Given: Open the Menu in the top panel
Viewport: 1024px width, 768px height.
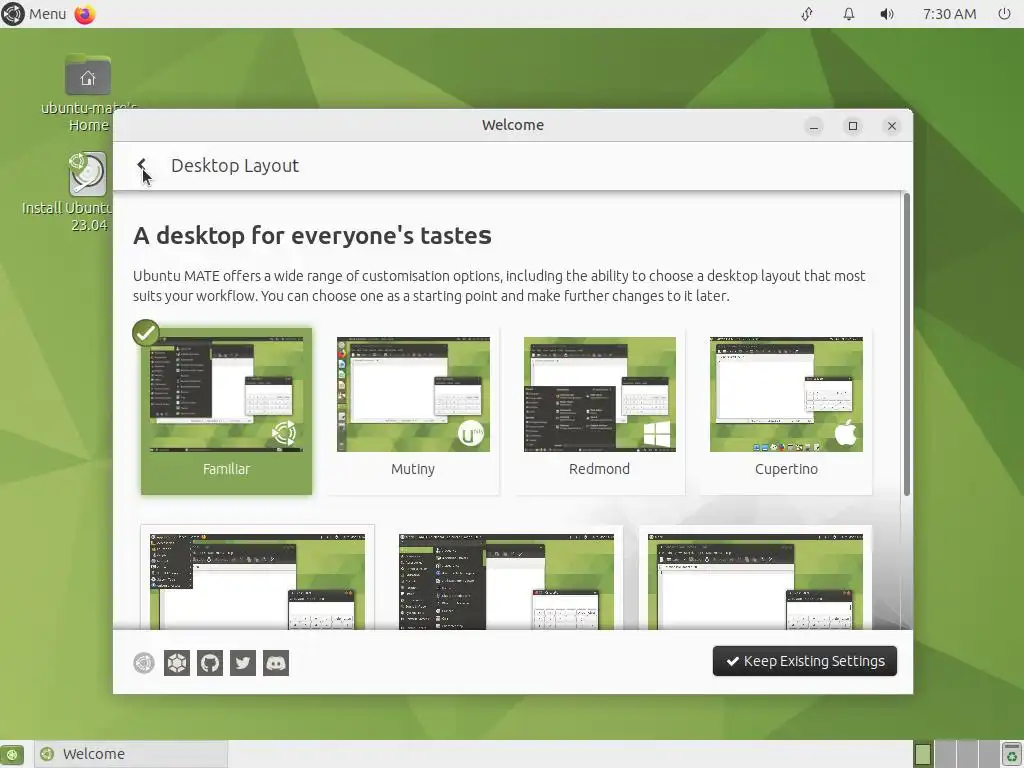Looking at the screenshot, I should tap(34, 14).
